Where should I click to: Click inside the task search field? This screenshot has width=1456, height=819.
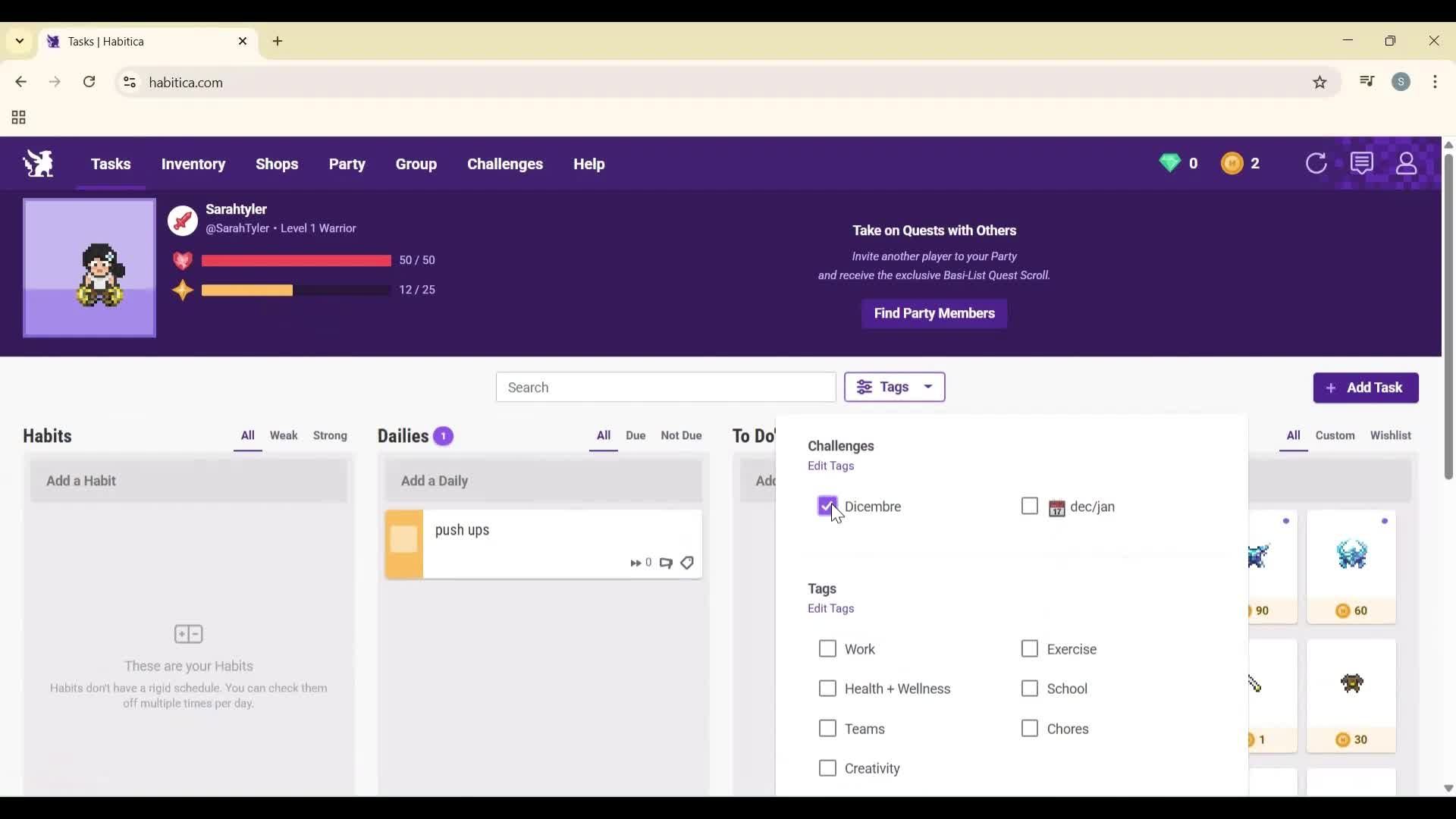click(665, 387)
